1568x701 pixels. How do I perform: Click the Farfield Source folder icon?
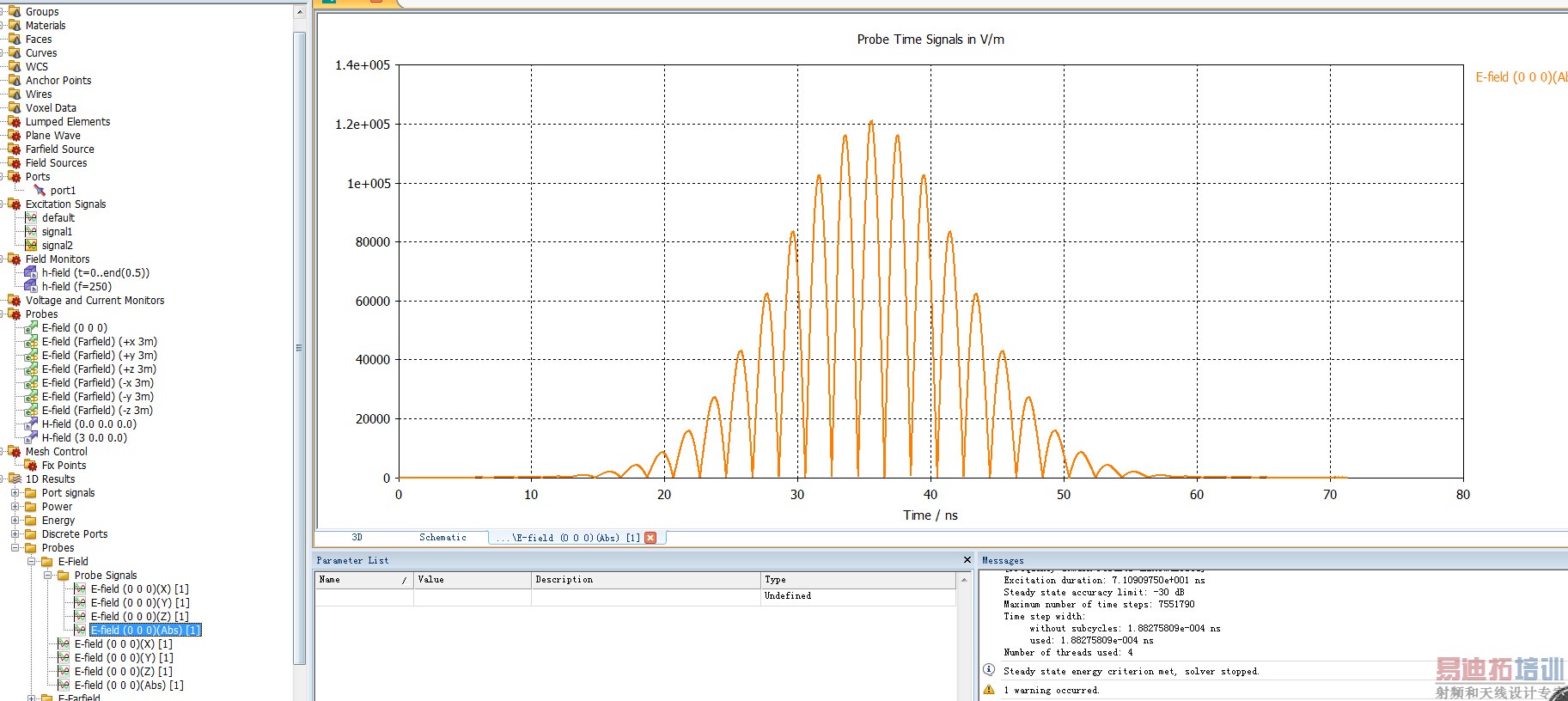coord(15,149)
